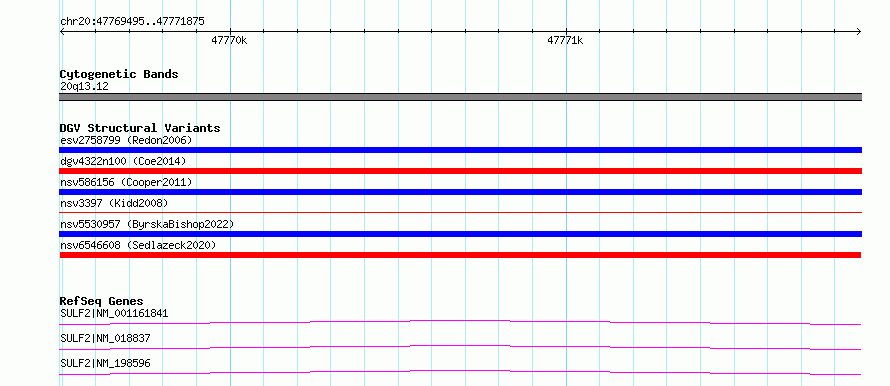The height and width of the screenshot is (386, 890).
Task: Select the RefSeq Genes track title
Action: [102, 301]
